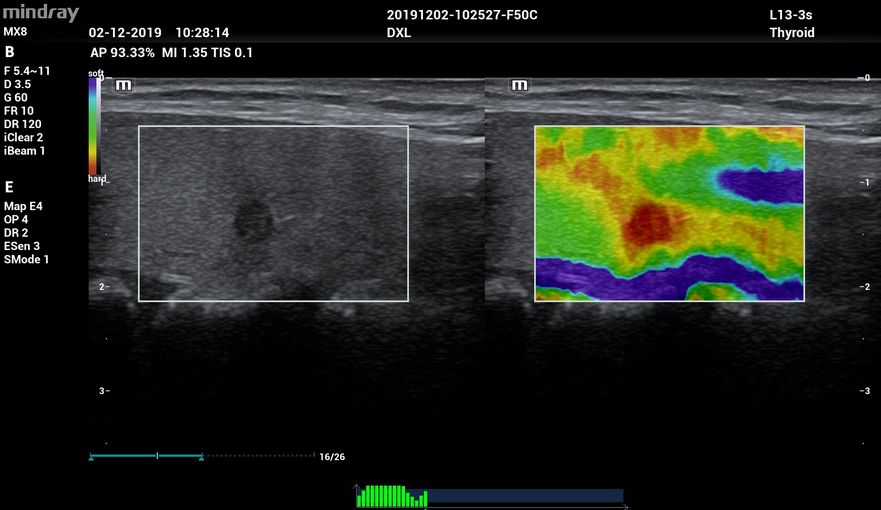Viewport: 881px width, 510px height.
Task: Click the left image orientation M marker
Action: 124,85
